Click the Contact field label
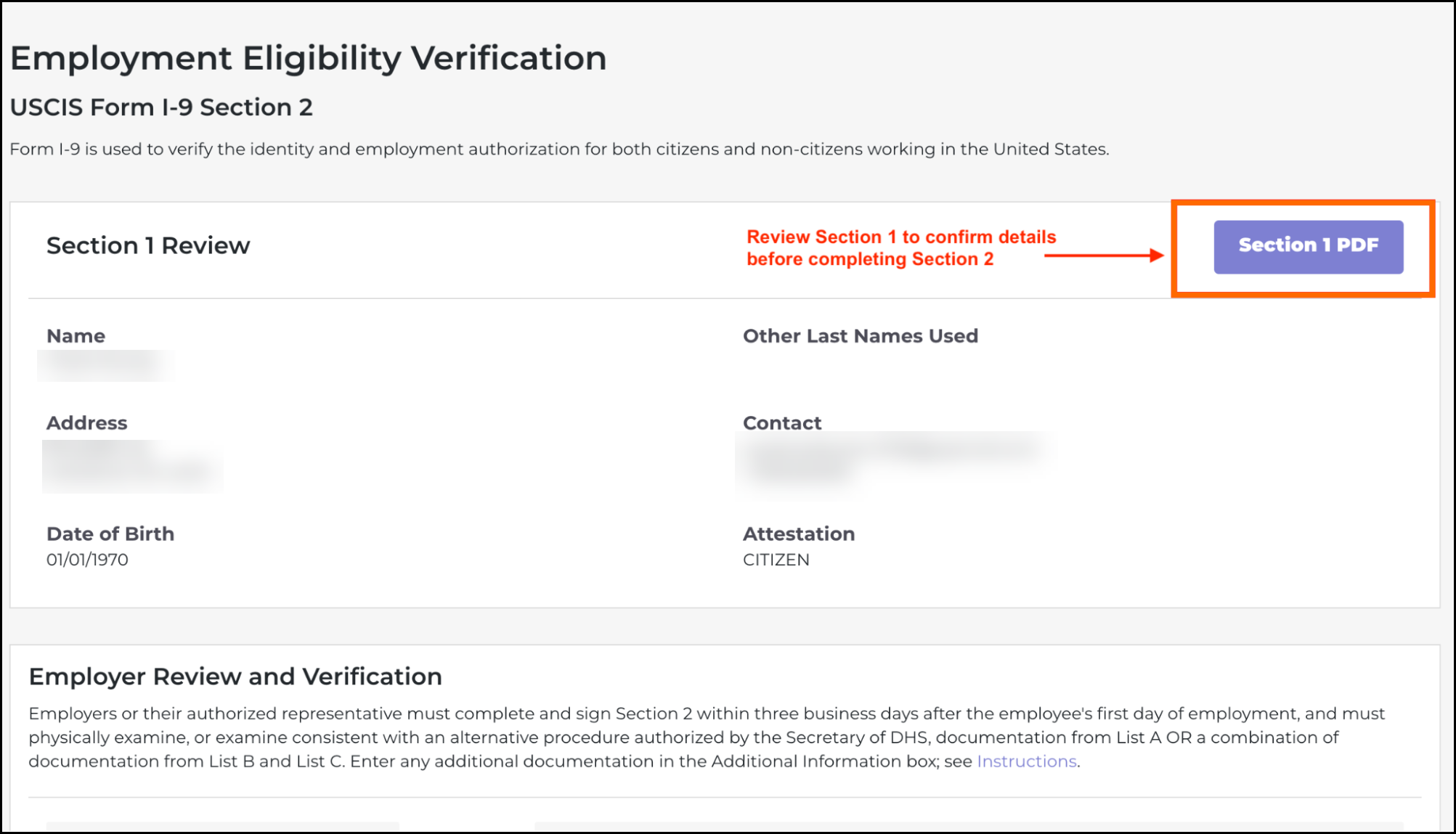Screen dimensions: 1456x834 click(x=781, y=423)
